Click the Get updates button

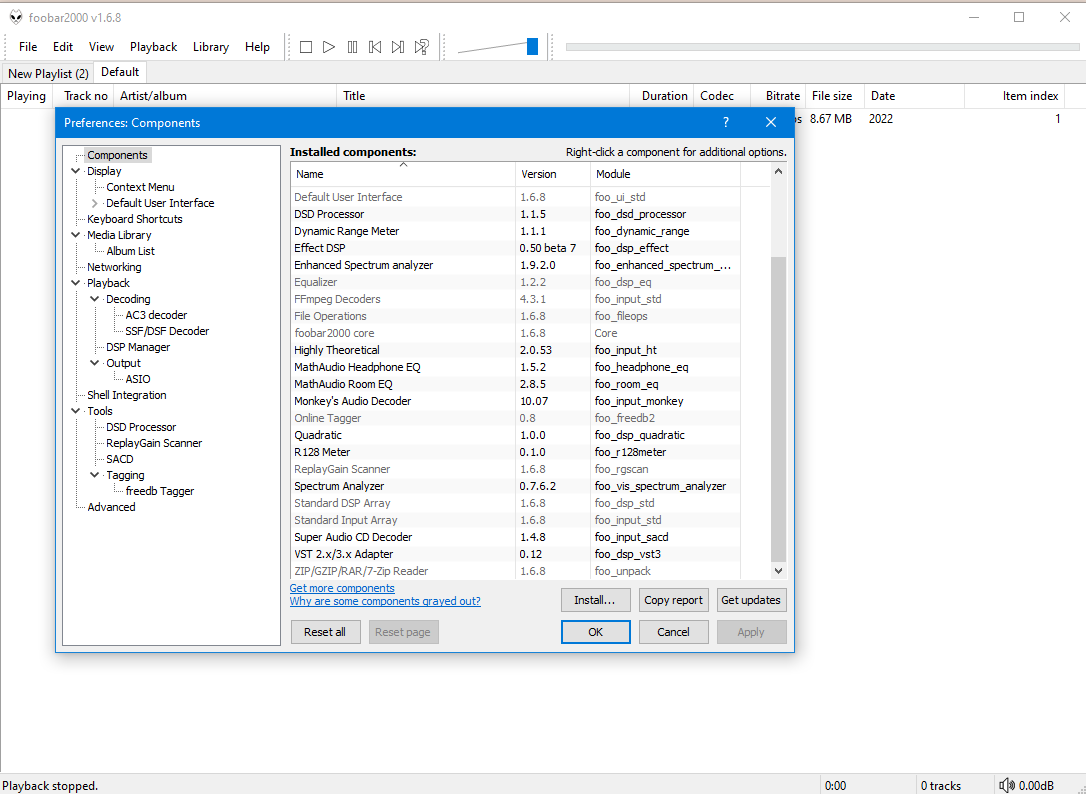[751, 600]
